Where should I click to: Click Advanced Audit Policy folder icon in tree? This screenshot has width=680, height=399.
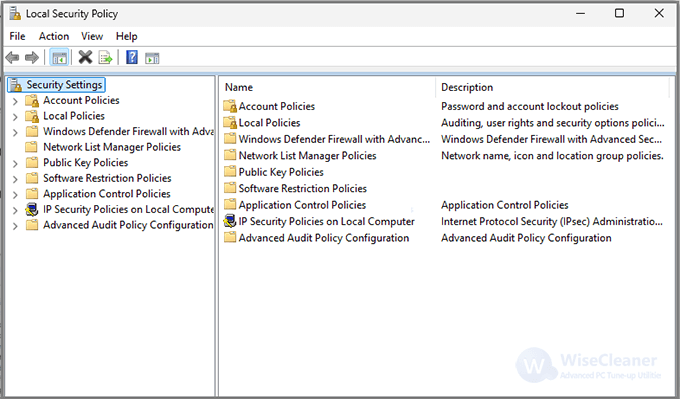(x=32, y=225)
